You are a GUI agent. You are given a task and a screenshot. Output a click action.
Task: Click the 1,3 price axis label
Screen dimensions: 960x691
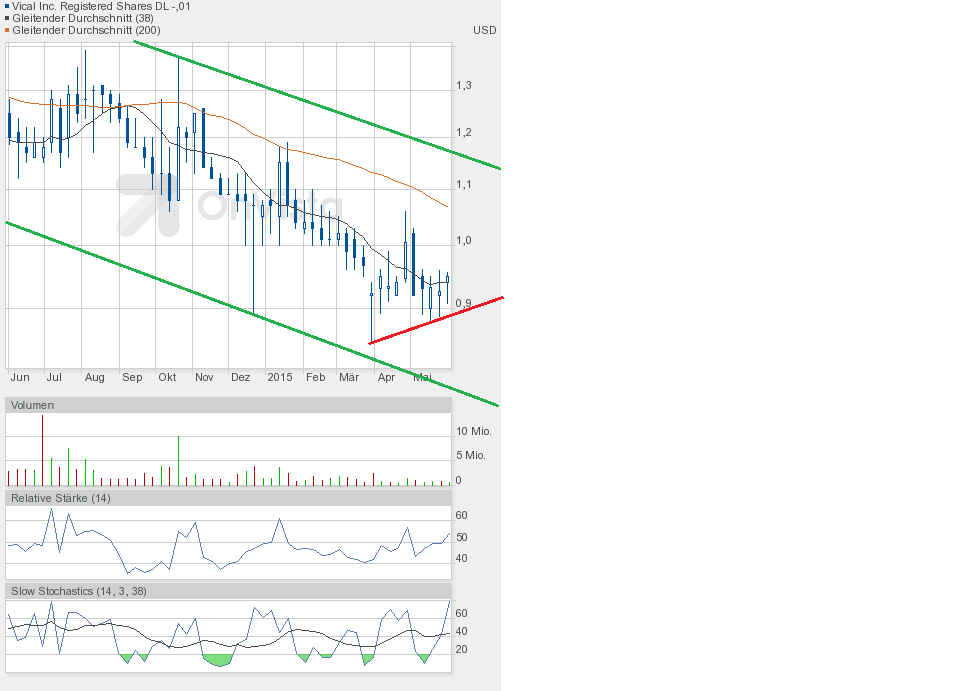[x=463, y=86]
